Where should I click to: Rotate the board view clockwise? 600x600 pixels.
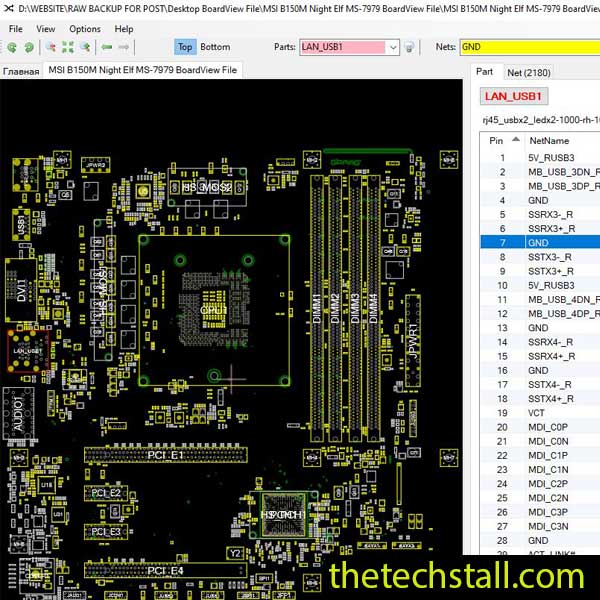pyautogui.click(x=29, y=47)
